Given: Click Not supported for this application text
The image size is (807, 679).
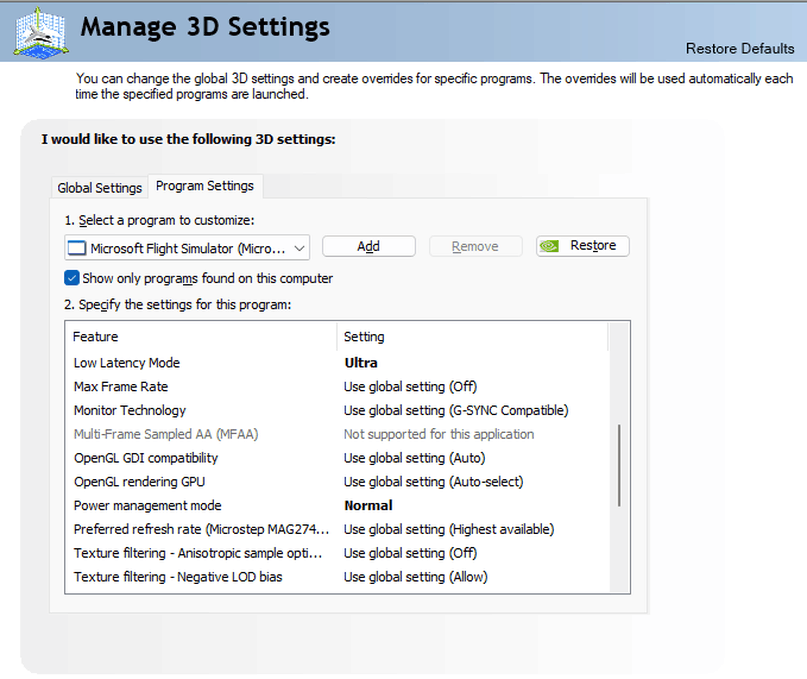Looking at the screenshot, I should pyautogui.click(x=438, y=434).
